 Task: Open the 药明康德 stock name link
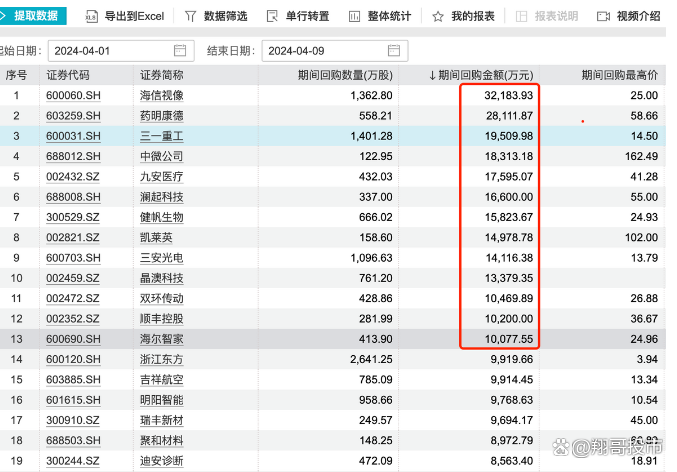[x=161, y=116]
